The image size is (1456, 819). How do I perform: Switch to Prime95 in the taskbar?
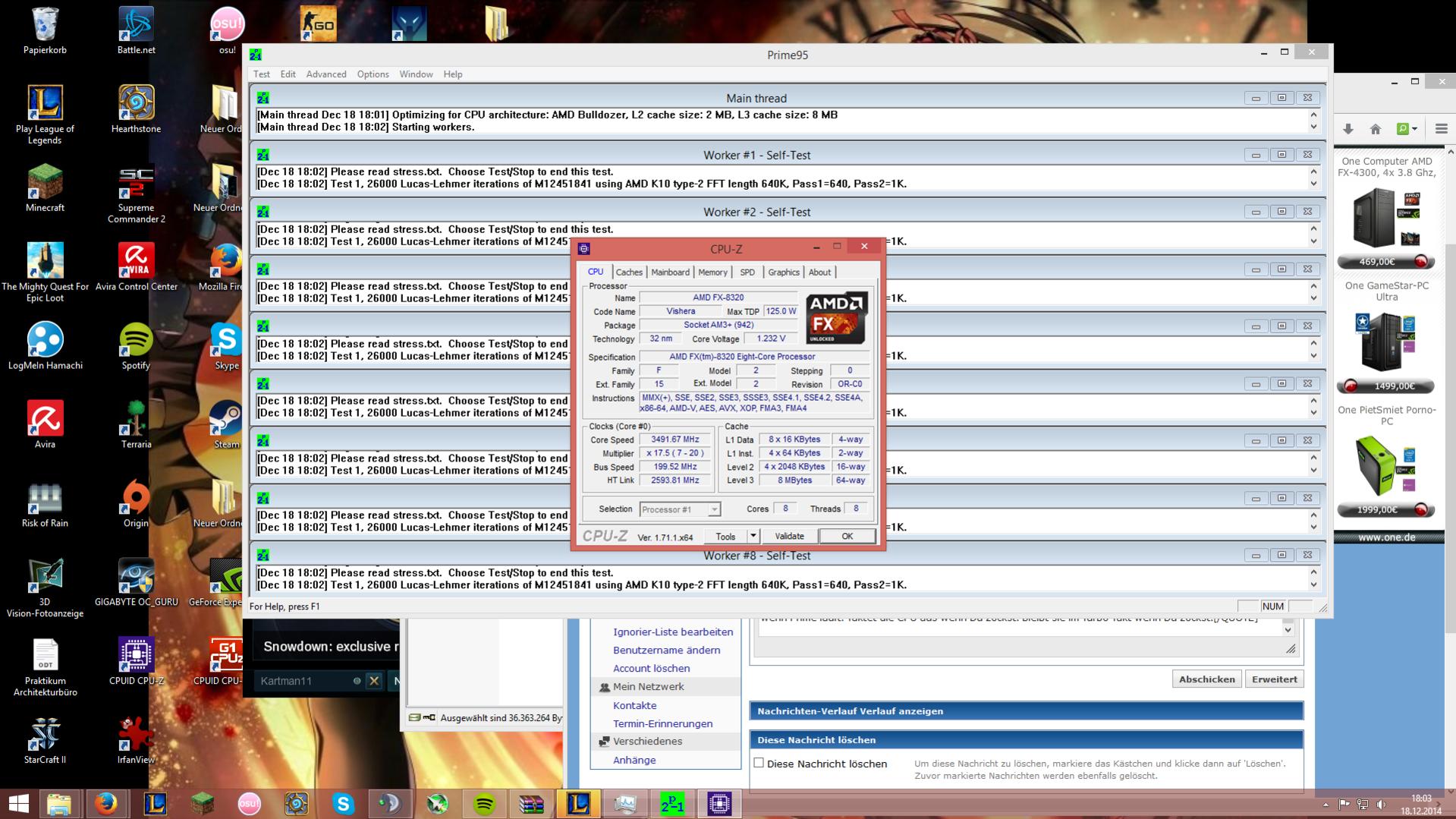coord(672,803)
